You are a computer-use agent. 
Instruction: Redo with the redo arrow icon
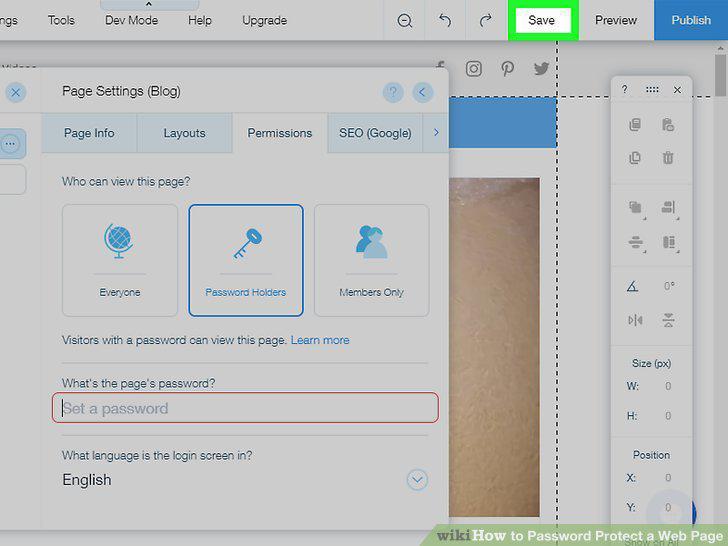pyautogui.click(x=486, y=20)
